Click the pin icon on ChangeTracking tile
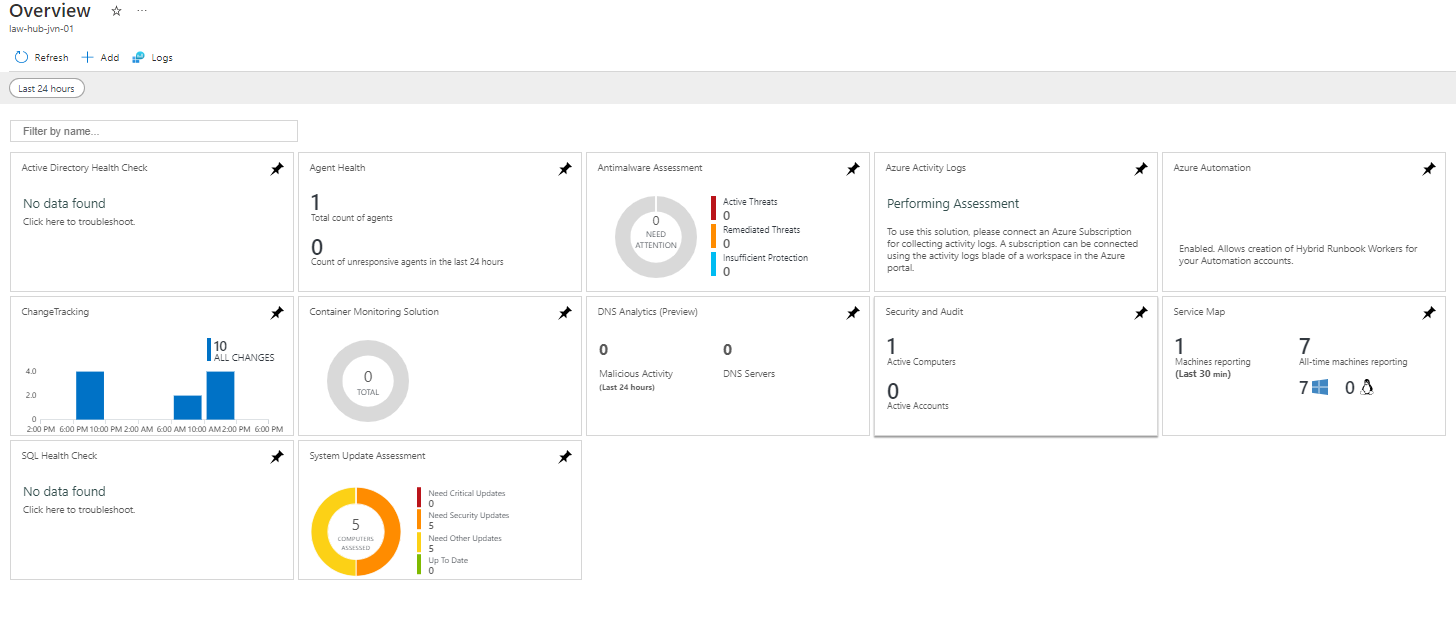 [277, 313]
